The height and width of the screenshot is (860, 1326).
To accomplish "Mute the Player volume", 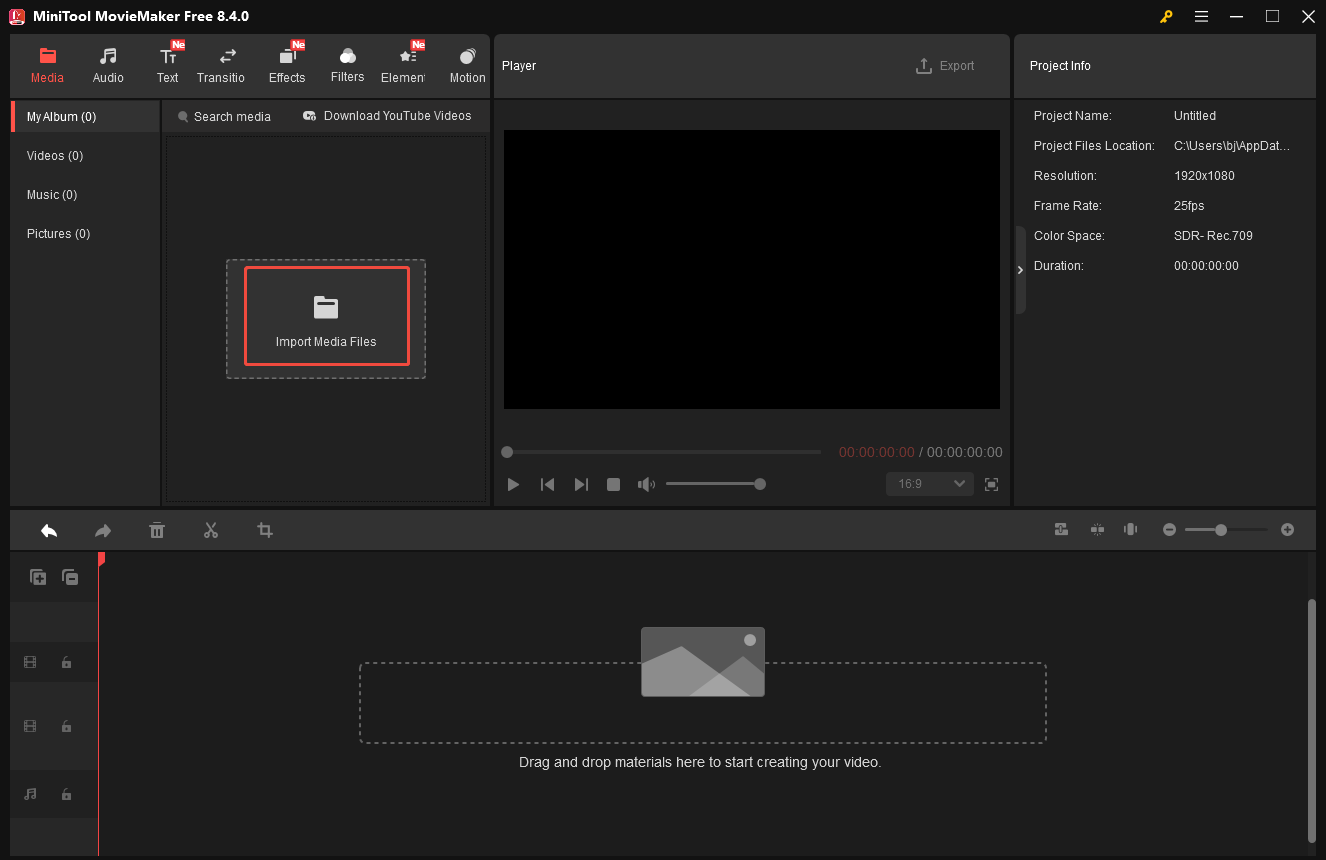I will pyautogui.click(x=646, y=484).
